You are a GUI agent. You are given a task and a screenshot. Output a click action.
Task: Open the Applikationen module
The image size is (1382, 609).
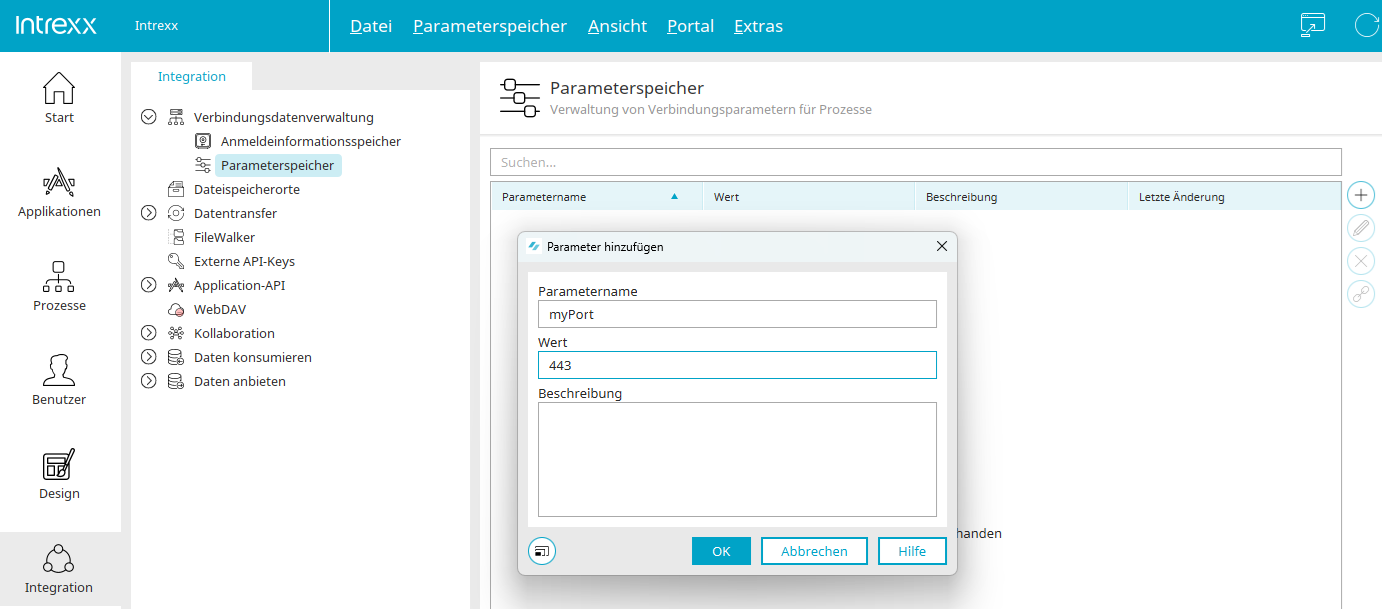[59, 192]
